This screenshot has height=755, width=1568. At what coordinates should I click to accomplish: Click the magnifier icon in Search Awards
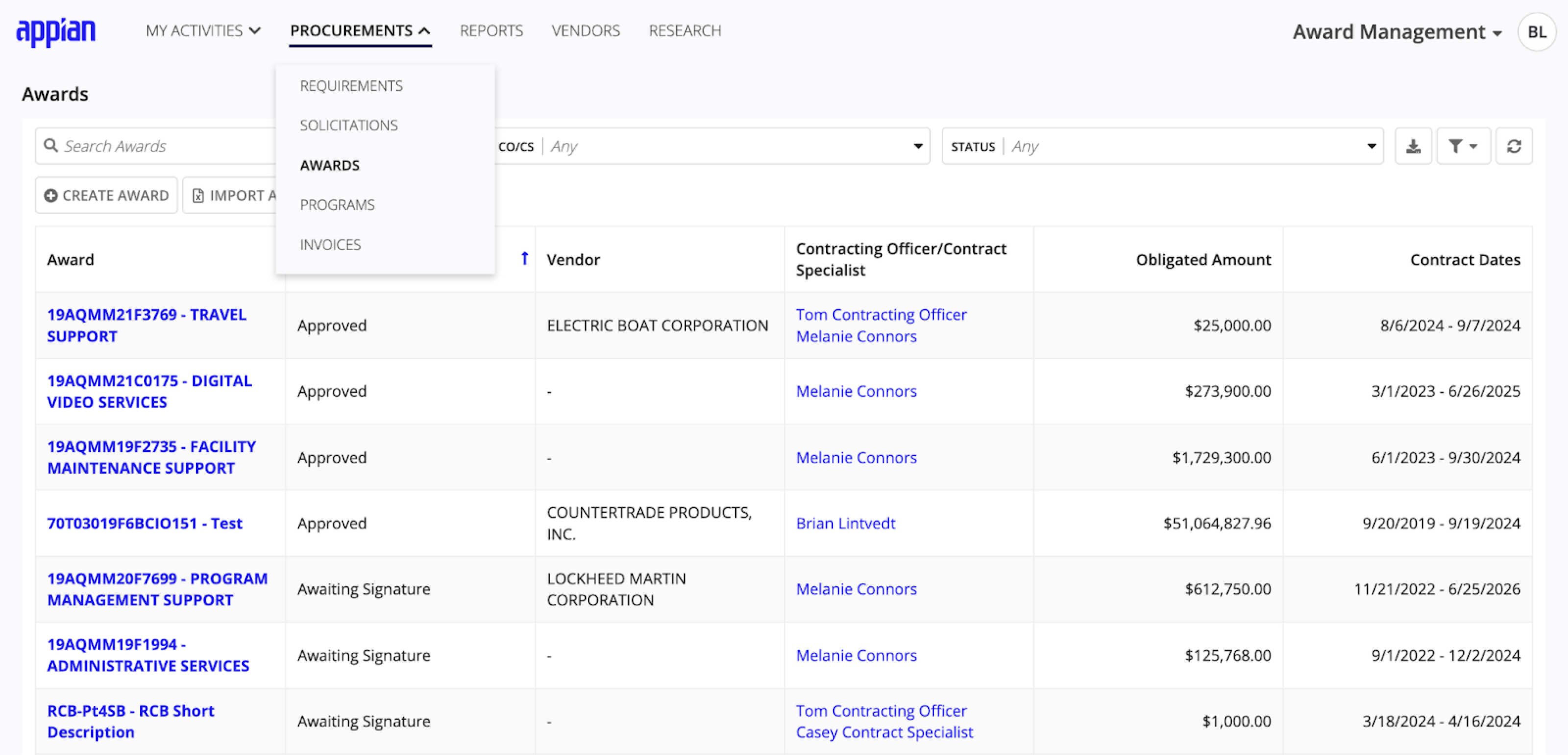click(51, 146)
